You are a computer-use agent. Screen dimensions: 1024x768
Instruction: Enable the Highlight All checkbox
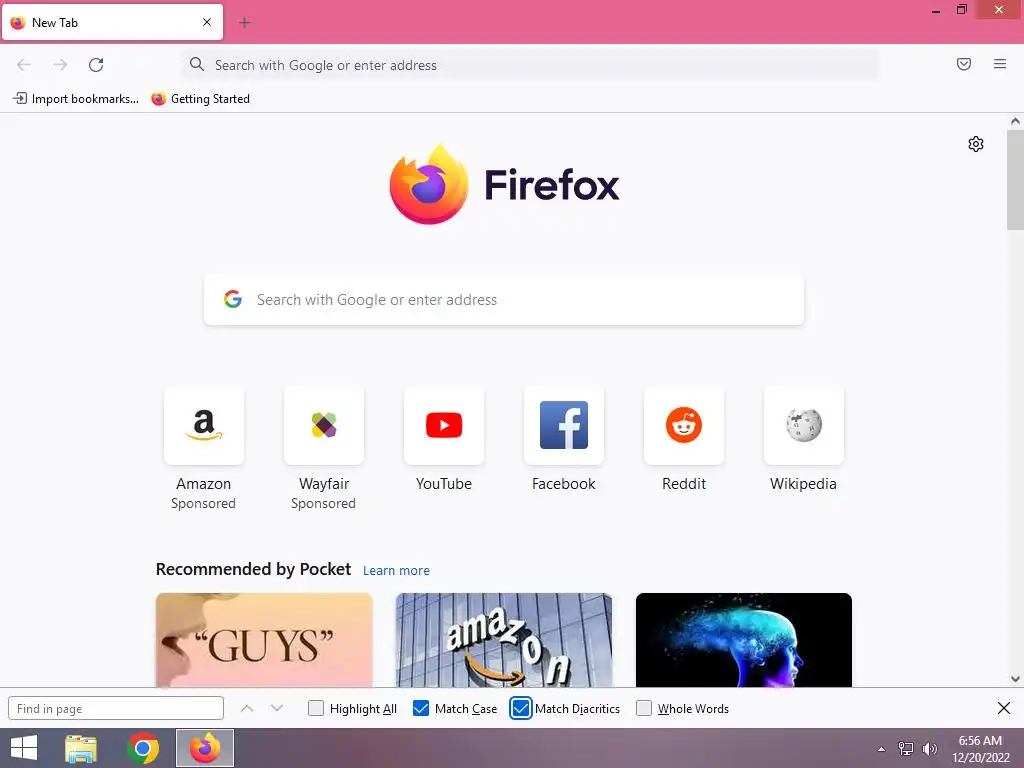click(315, 709)
